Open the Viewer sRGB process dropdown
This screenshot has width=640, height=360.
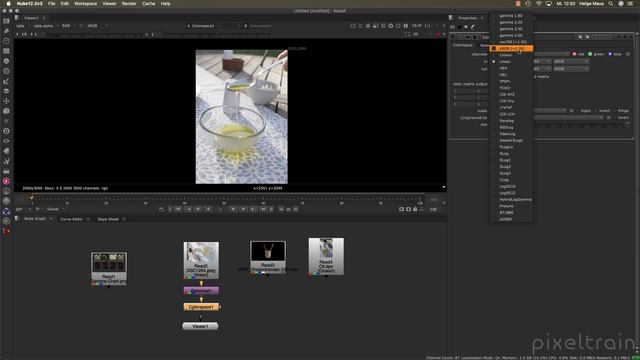[x=96, y=26]
